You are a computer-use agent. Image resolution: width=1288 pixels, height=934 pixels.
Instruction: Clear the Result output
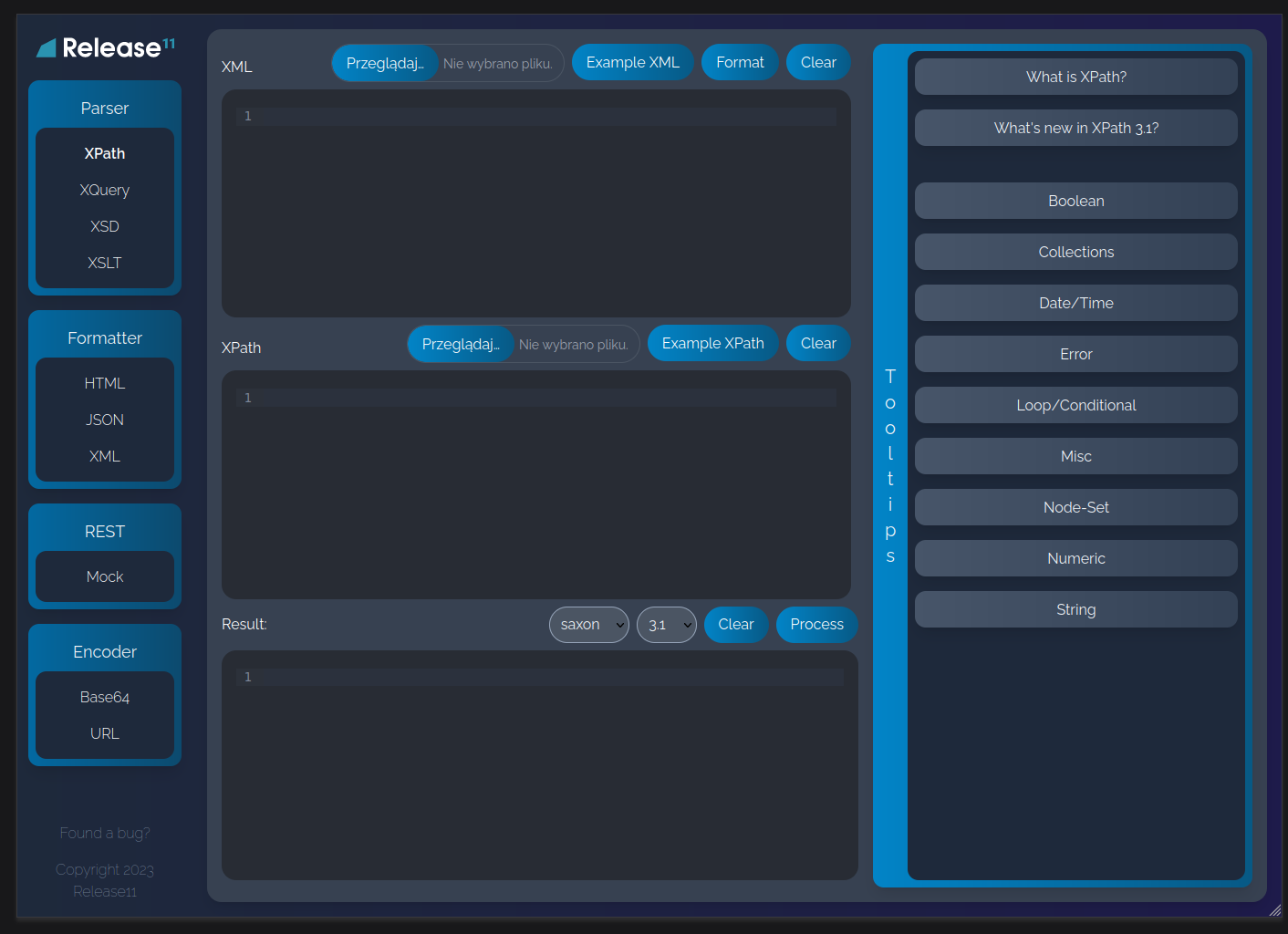(735, 625)
